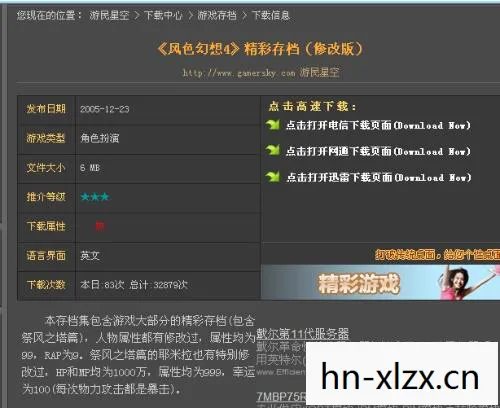Click the green arrow icon beside 迅雷下载
Image resolution: width=500 pixels, height=408 pixels.
pos(273,177)
